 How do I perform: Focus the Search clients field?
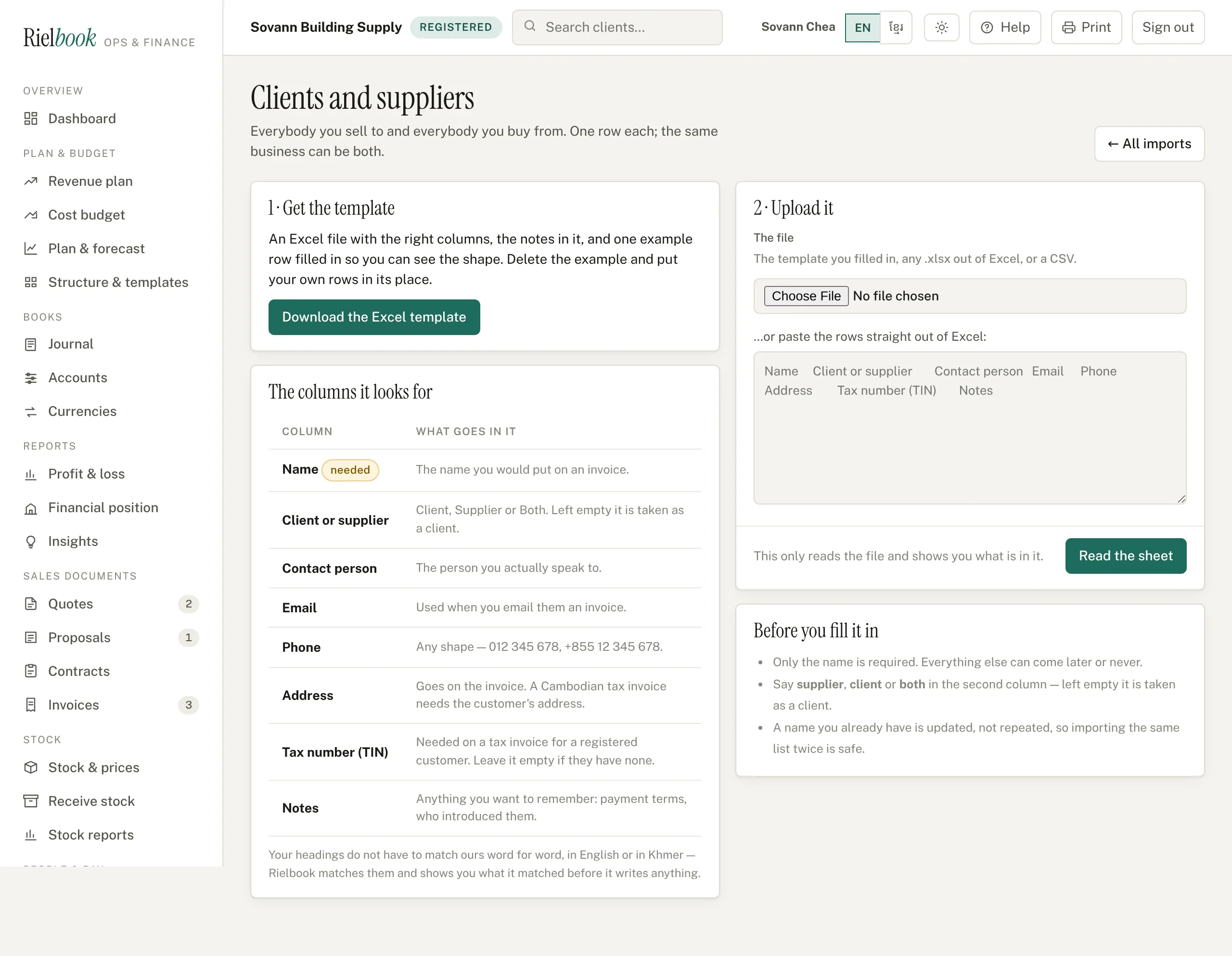617,27
